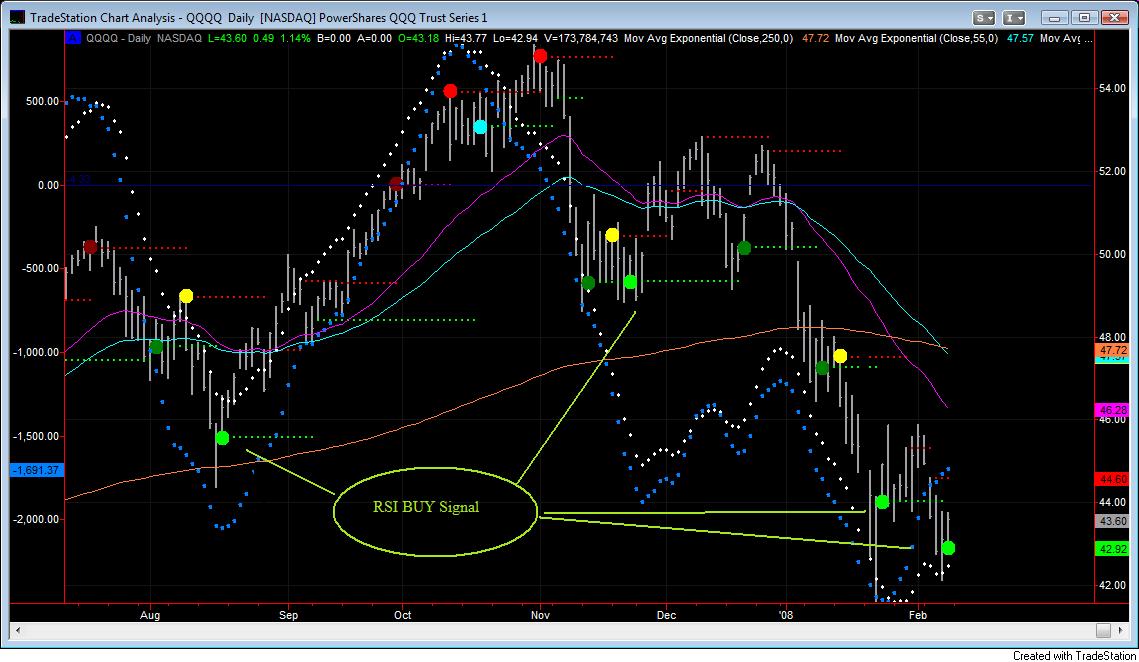Viewport: 1139px width, 662px height.
Task: Click the cyan 47.57 value in status line
Action: tap(1020, 38)
